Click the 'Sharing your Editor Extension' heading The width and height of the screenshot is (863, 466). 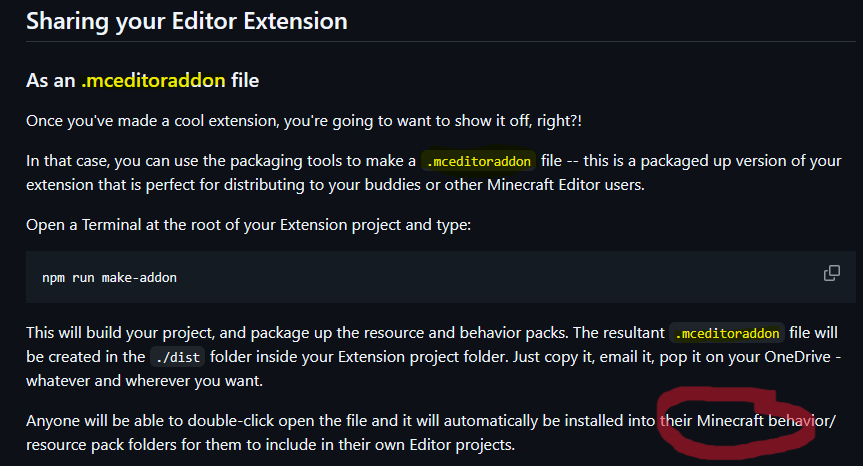tap(187, 21)
